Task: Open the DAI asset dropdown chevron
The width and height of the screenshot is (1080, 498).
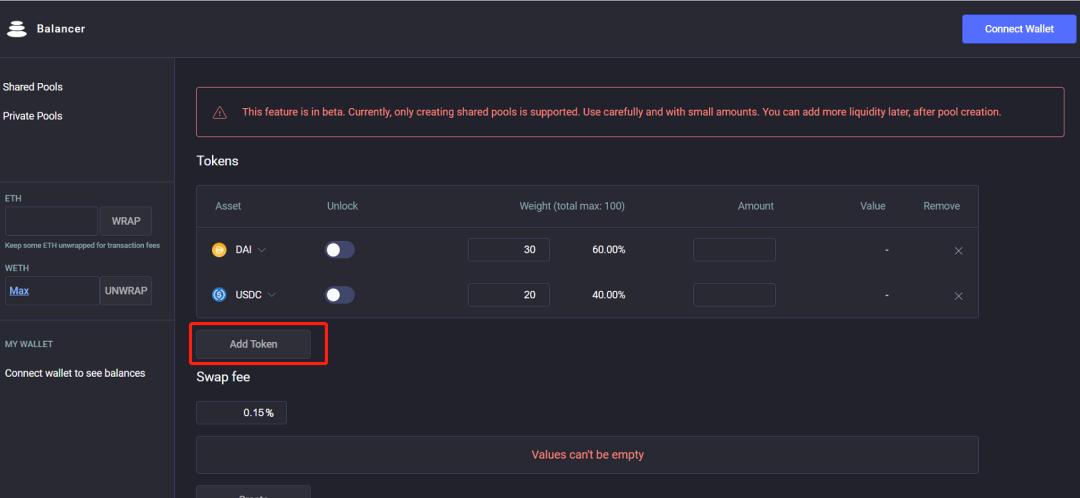Action: [x=262, y=250]
